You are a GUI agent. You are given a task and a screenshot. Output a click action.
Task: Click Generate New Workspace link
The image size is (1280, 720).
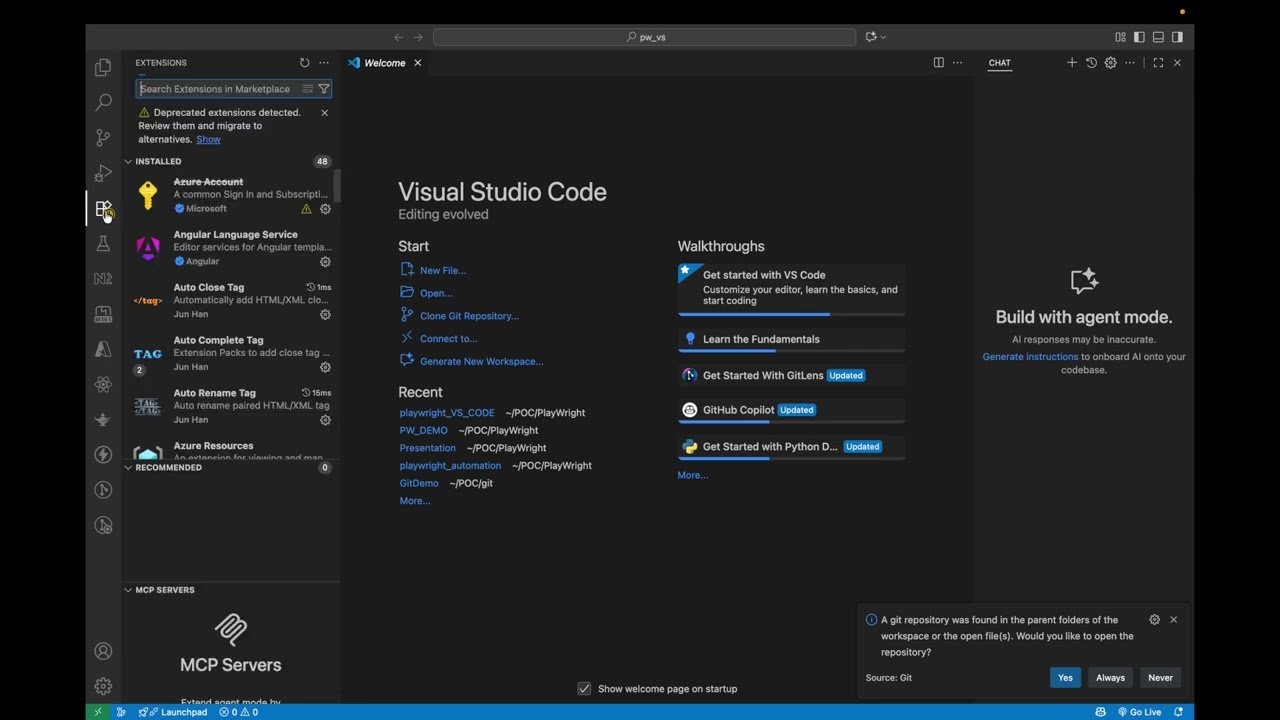click(482, 361)
